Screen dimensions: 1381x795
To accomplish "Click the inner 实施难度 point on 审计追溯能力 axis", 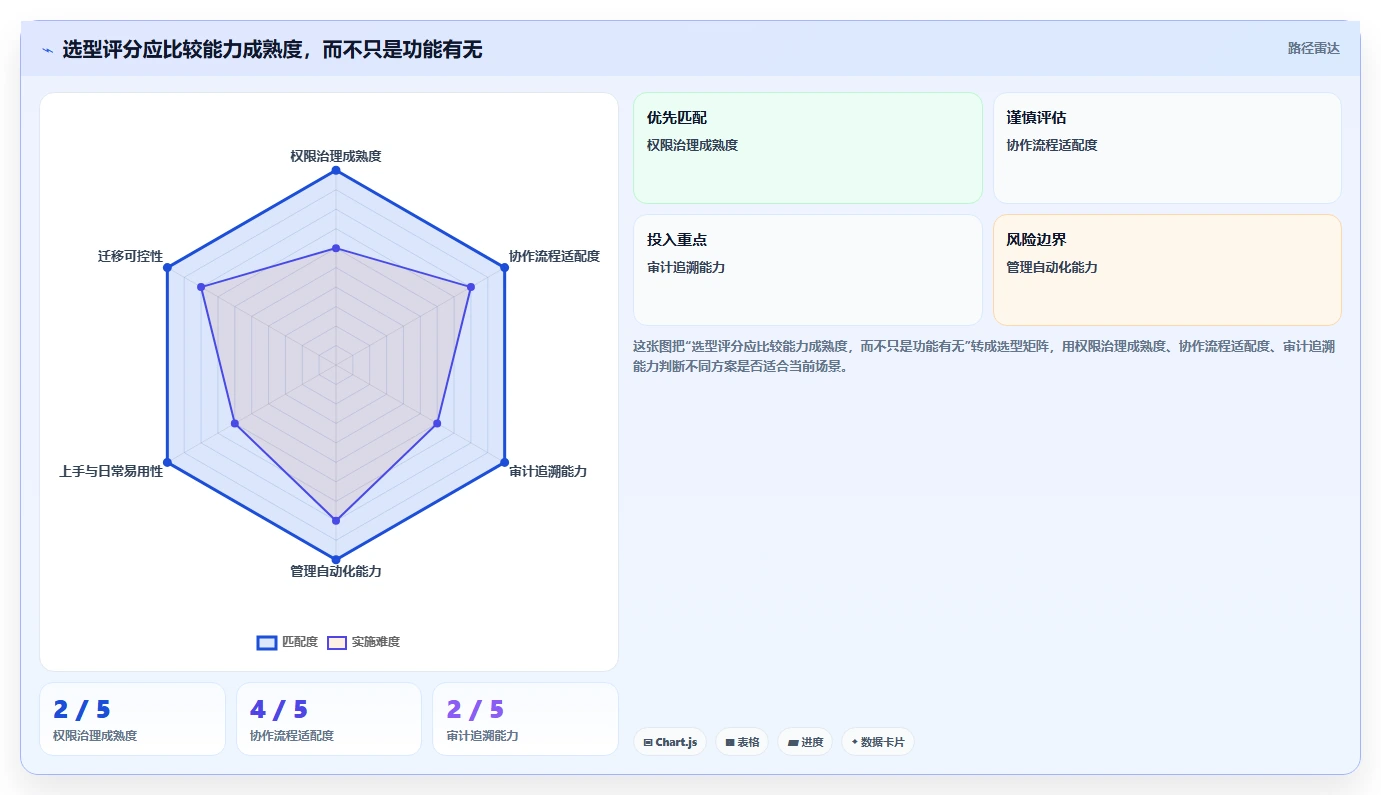I will pyautogui.click(x=437, y=424).
